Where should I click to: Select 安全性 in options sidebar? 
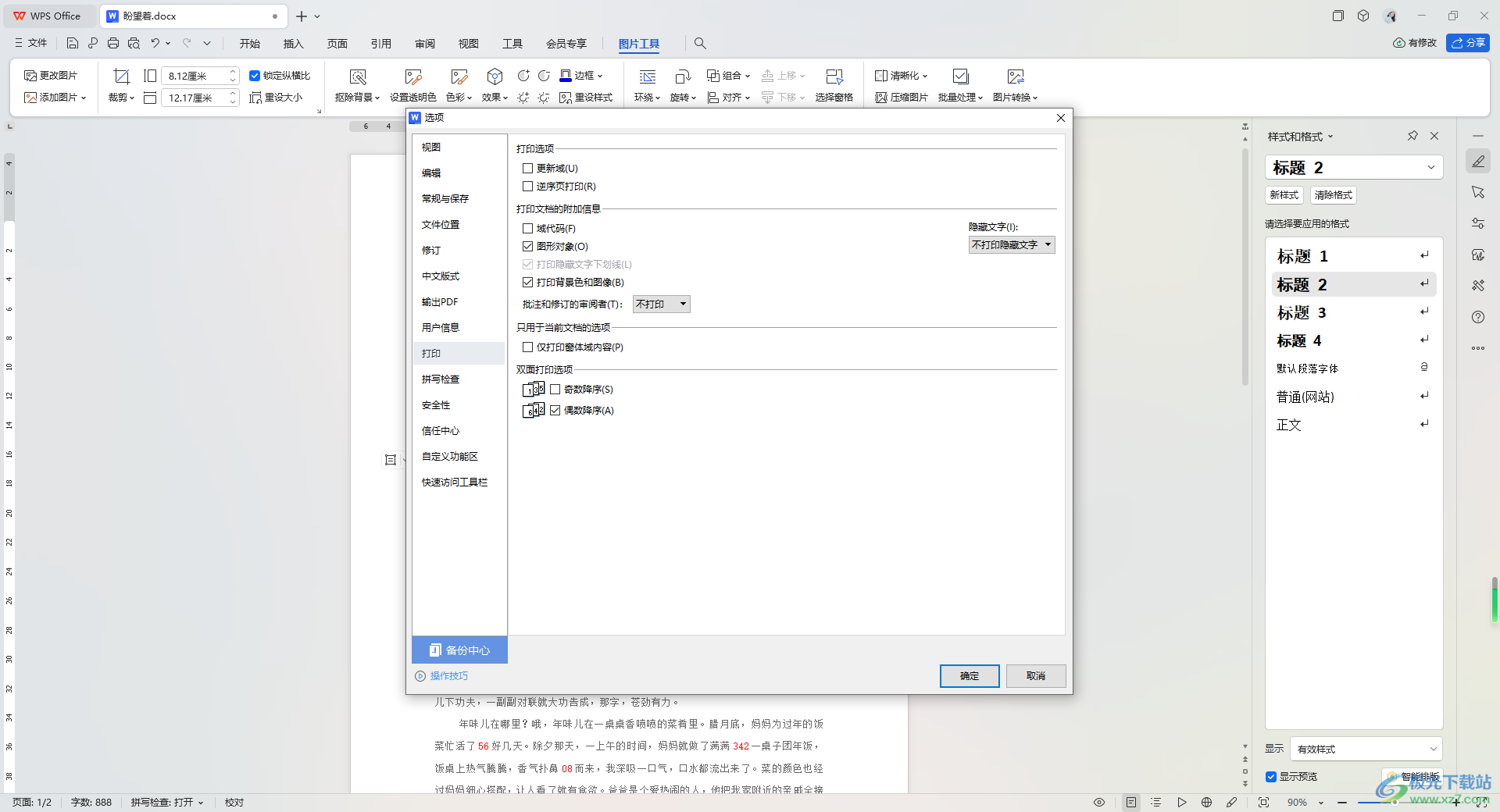459,405
